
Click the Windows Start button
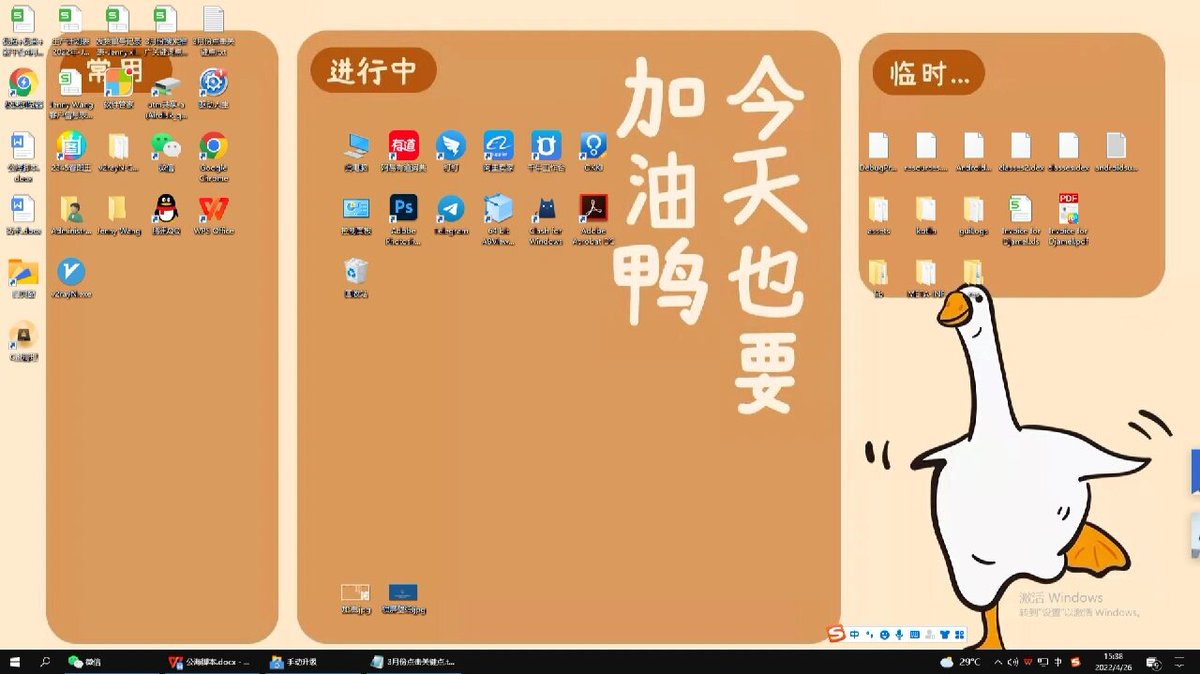(15, 662)
